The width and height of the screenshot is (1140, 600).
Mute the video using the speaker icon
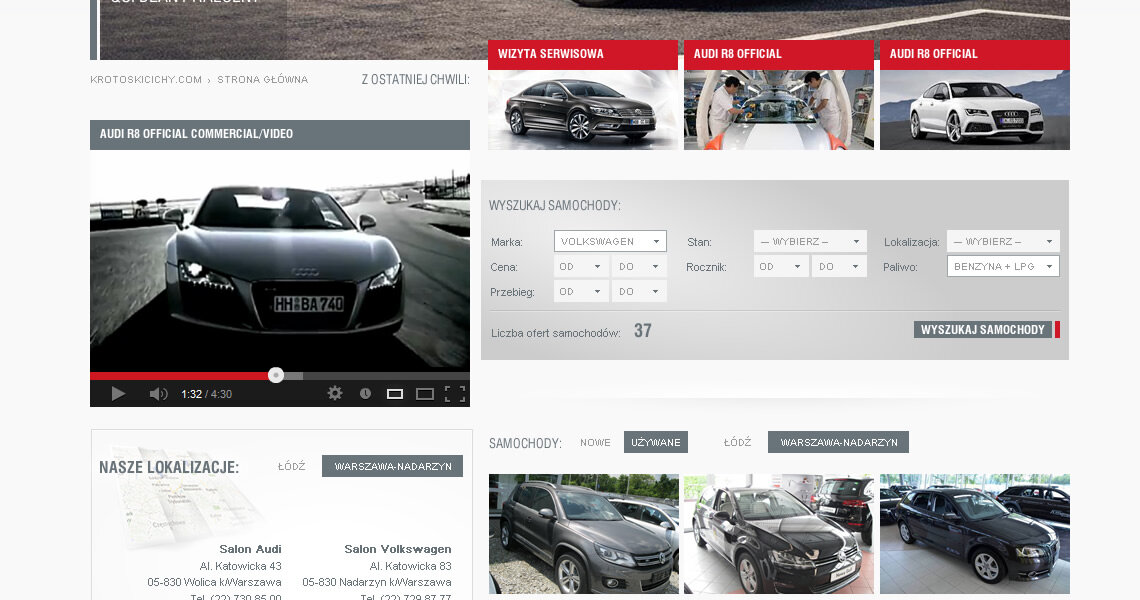pyautogui.click(x=158, y=394)
